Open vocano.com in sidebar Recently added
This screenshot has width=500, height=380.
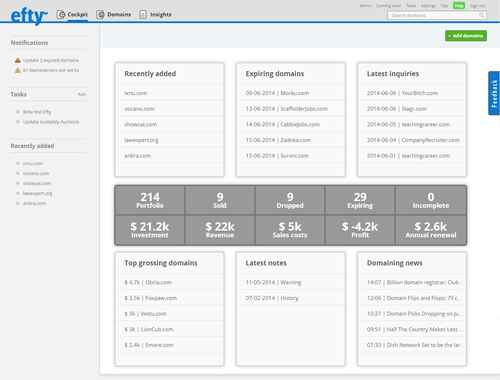point(36,173)
